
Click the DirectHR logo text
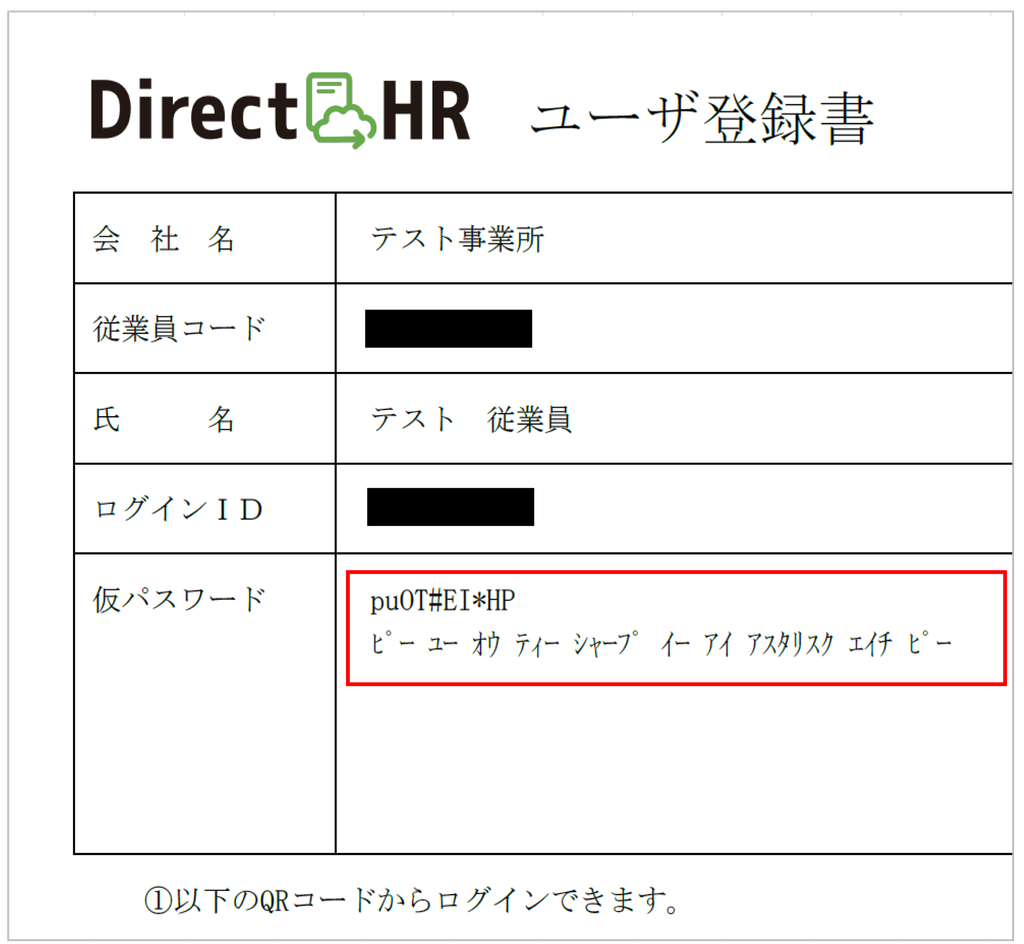(x=280, y=110)
